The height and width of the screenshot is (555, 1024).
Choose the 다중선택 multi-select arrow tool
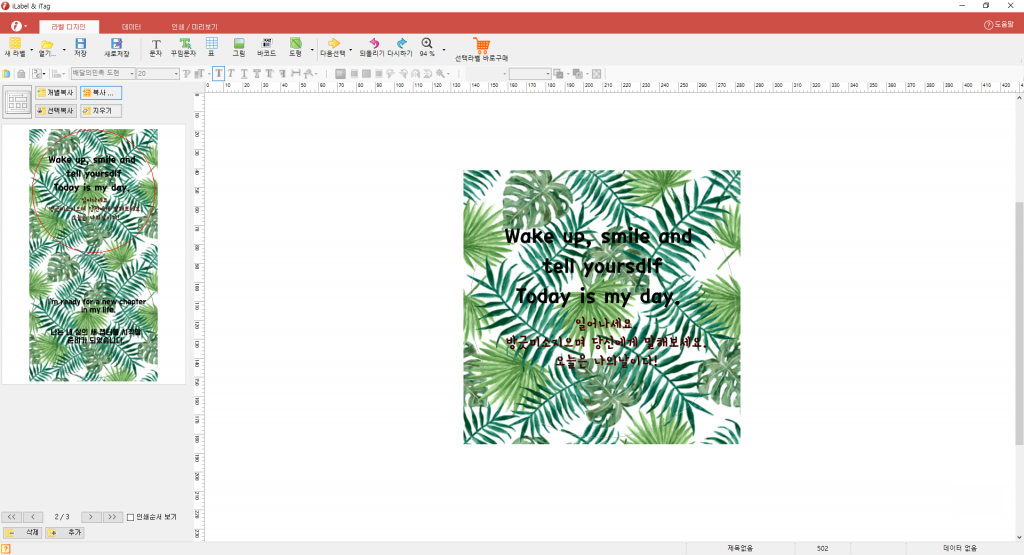click(x=333, y=47)
